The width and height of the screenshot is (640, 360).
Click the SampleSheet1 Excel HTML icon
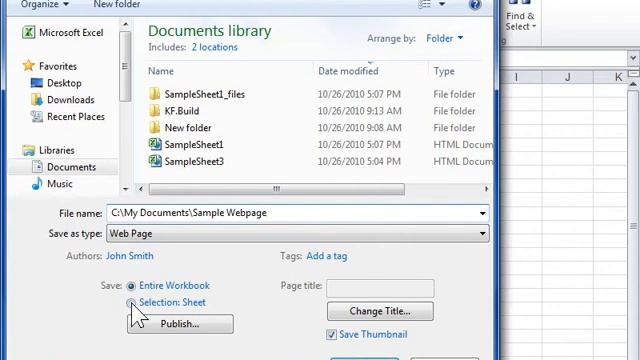[x=155, y=144]
